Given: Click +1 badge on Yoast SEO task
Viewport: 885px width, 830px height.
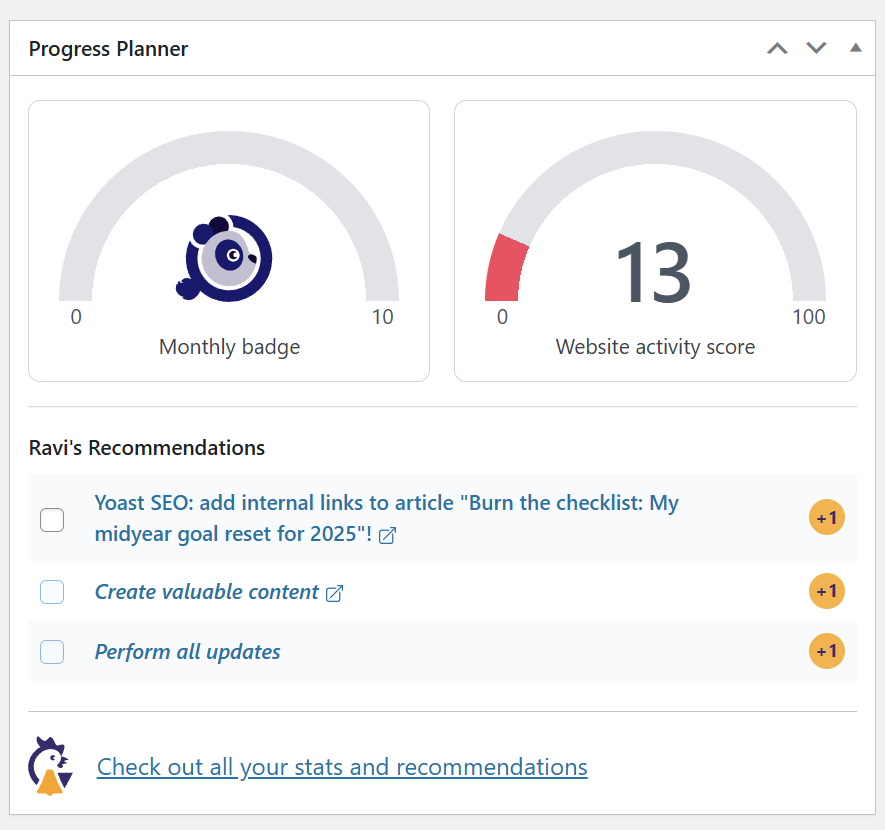Looking at the screenshot, I should pyautogui.click(x=827, y=517).
